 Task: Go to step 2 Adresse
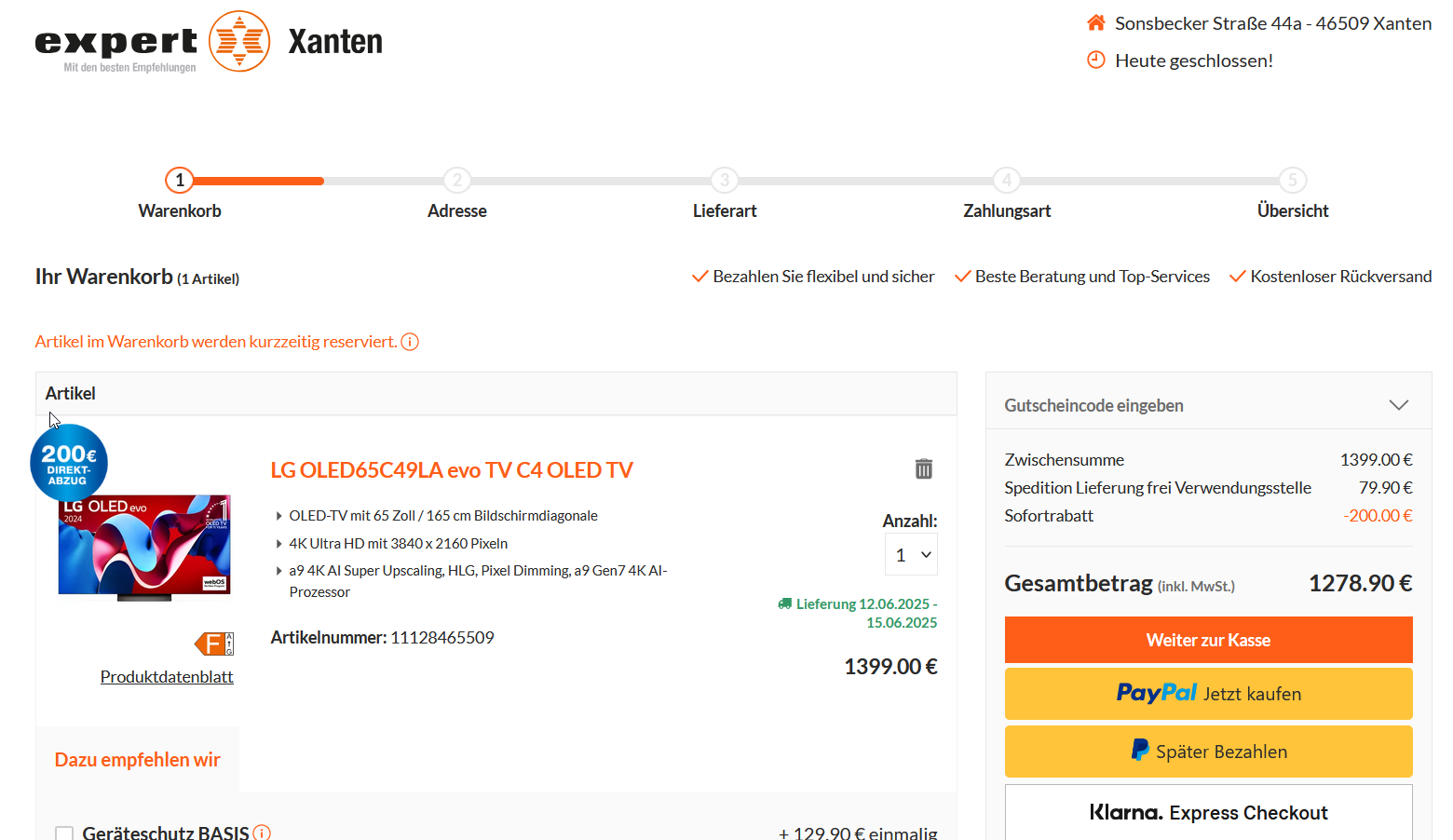click(456, 180)
